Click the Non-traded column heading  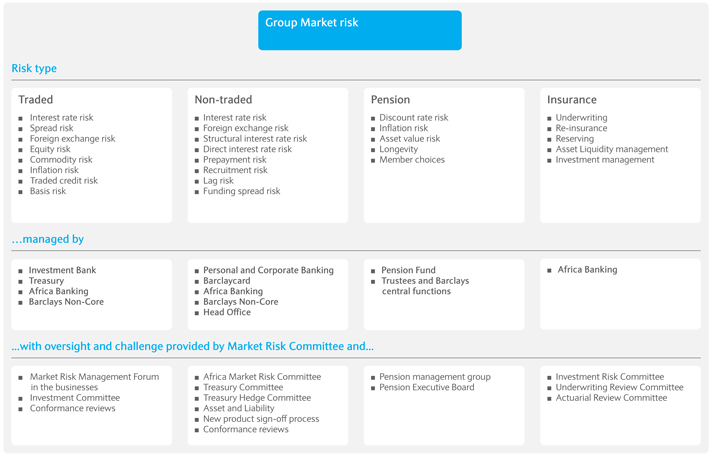click(223, 100)
